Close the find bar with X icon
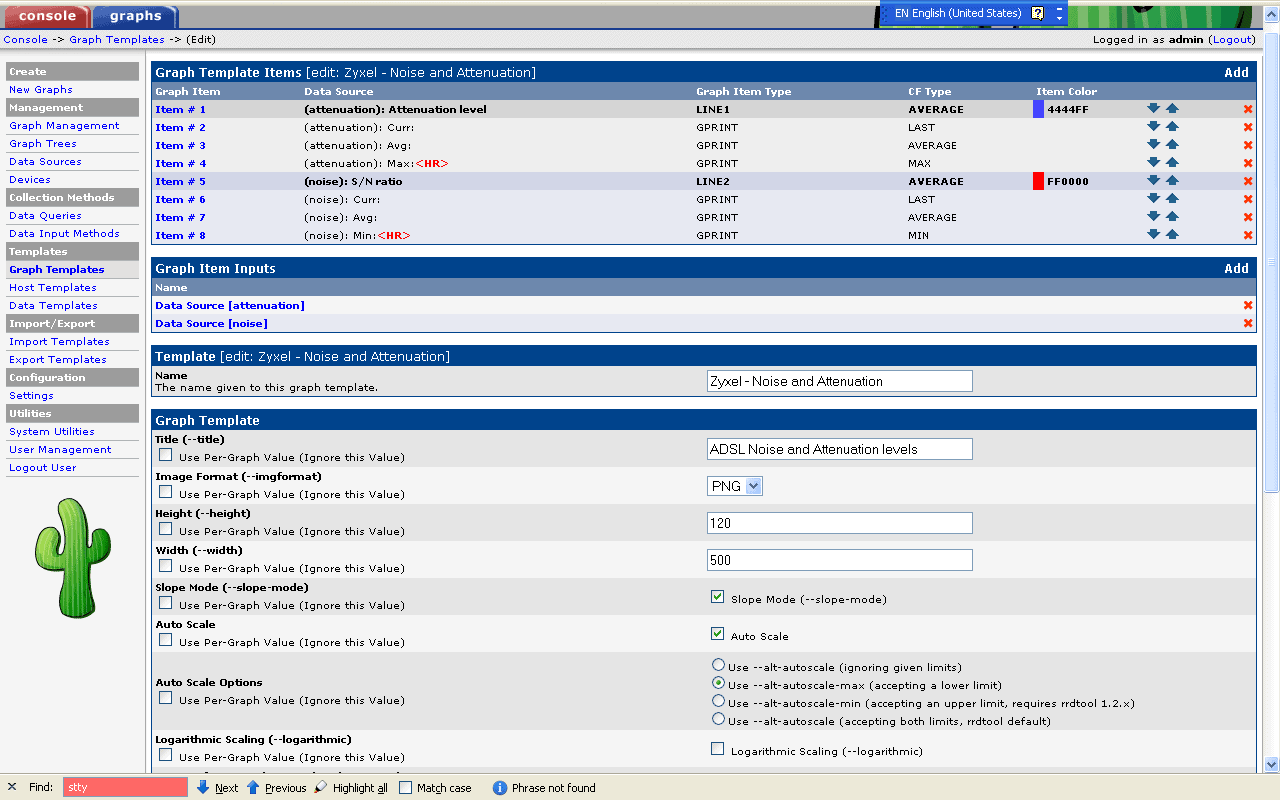Viewport: 1280px width, 800px height. pyautogui.click(x=12, y=787)
